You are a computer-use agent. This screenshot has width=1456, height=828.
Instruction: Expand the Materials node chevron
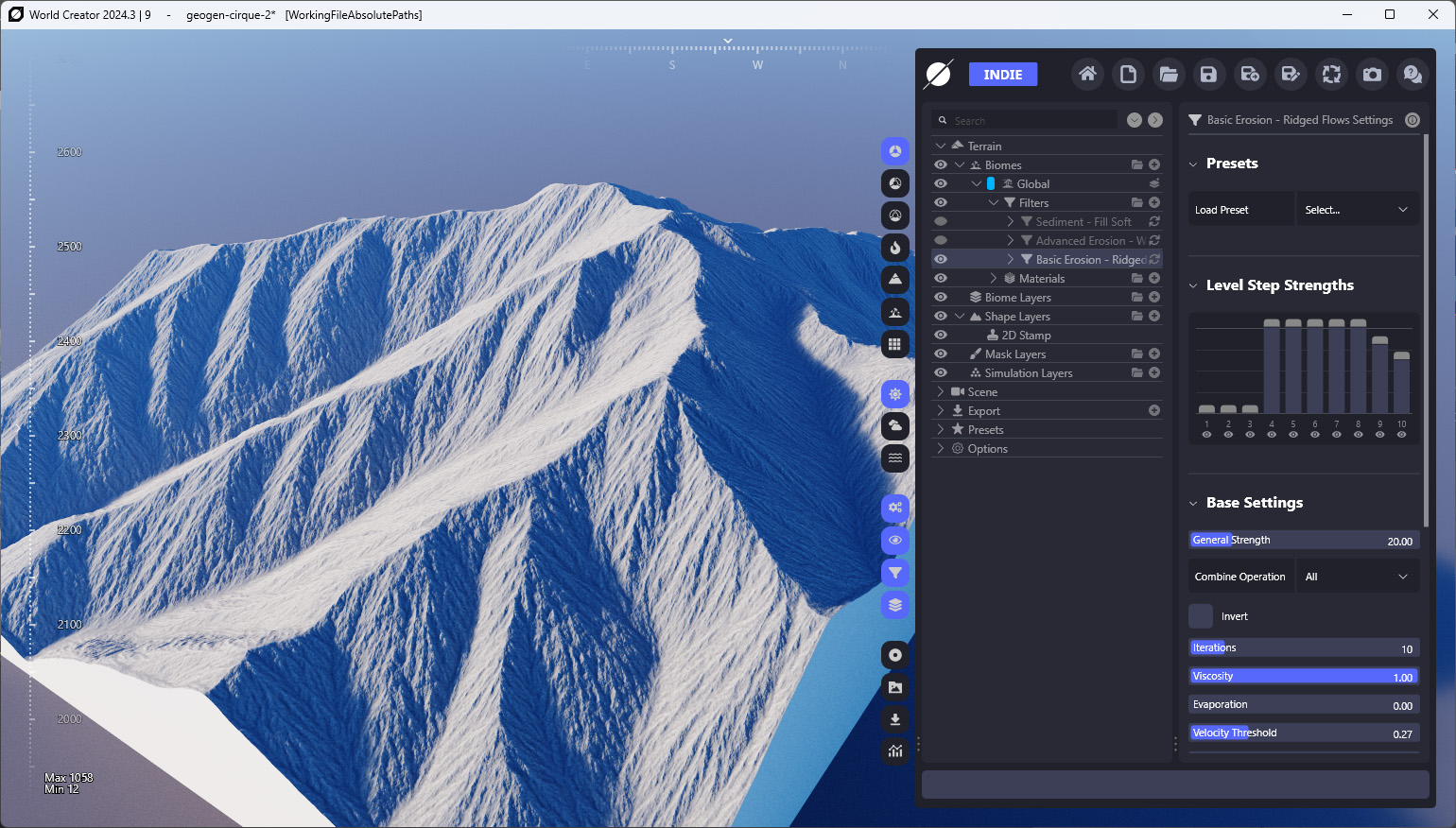click(994, 278)
